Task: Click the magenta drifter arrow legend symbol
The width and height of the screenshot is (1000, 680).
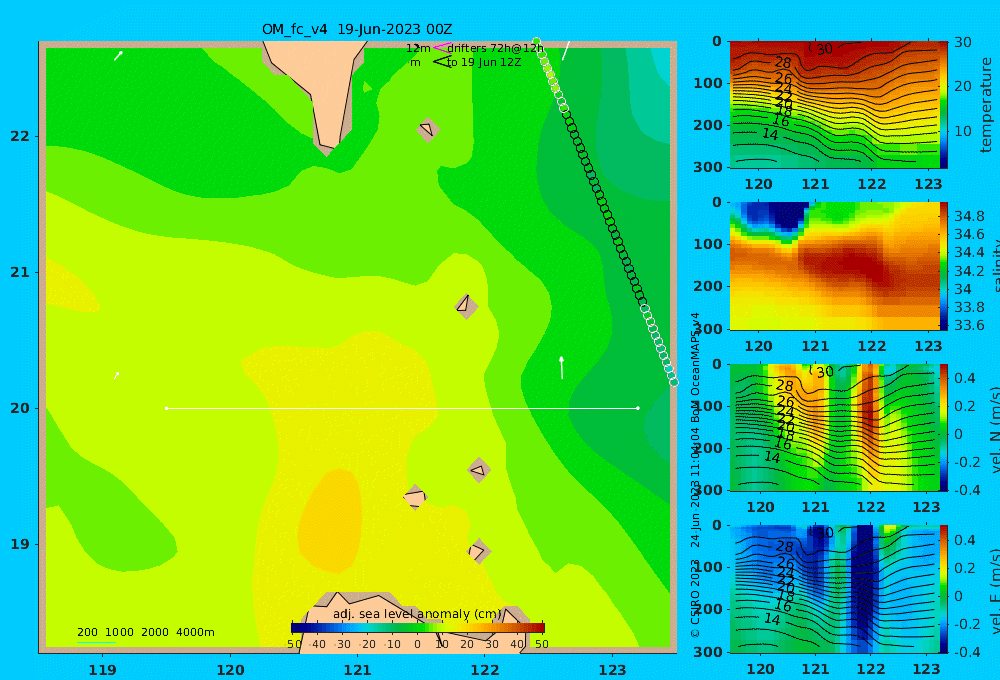Action: [x=441, y=48]
